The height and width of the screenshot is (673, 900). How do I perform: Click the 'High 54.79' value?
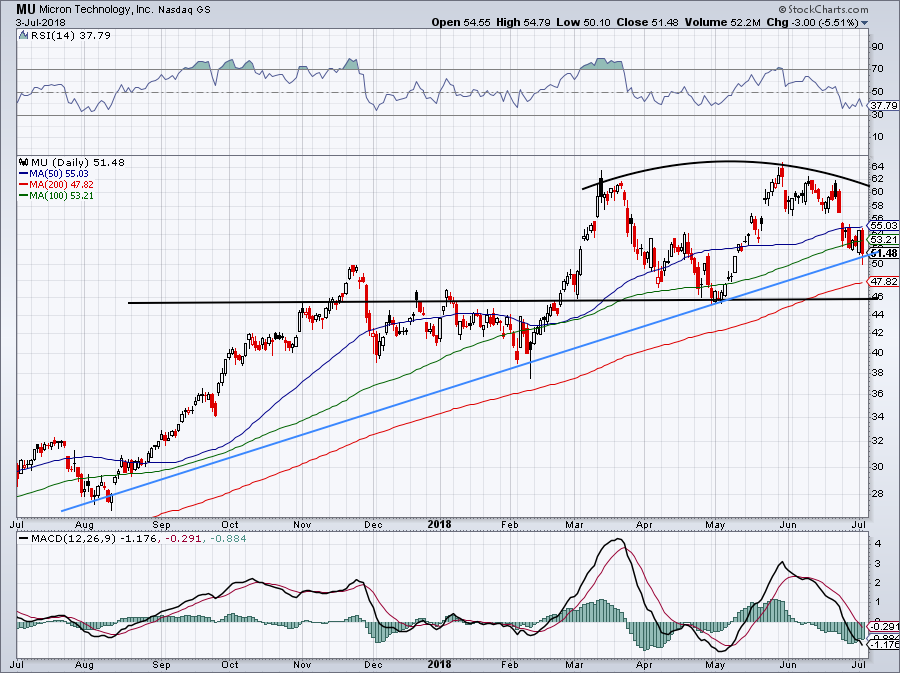click(x=523, y=23)
